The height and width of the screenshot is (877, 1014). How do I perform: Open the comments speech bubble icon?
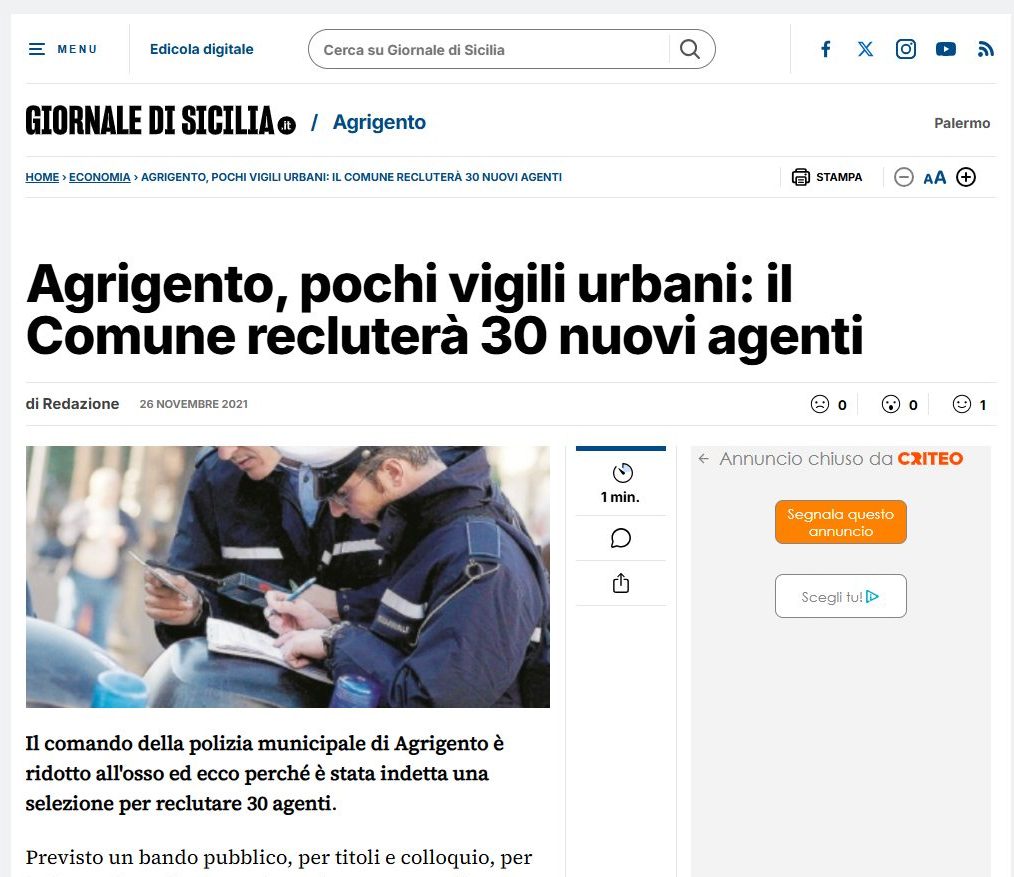click(x=621, y=538)
